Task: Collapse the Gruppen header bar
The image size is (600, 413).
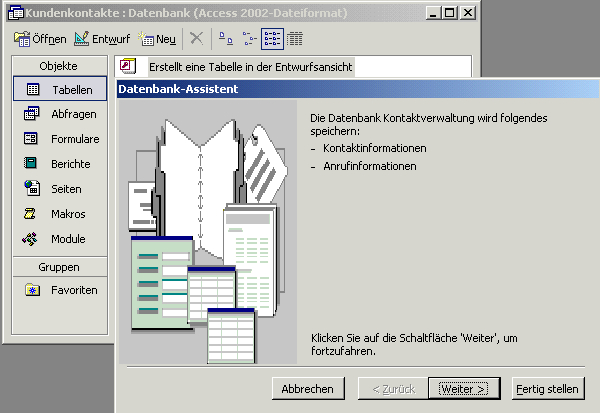Action: coord(59,267)
